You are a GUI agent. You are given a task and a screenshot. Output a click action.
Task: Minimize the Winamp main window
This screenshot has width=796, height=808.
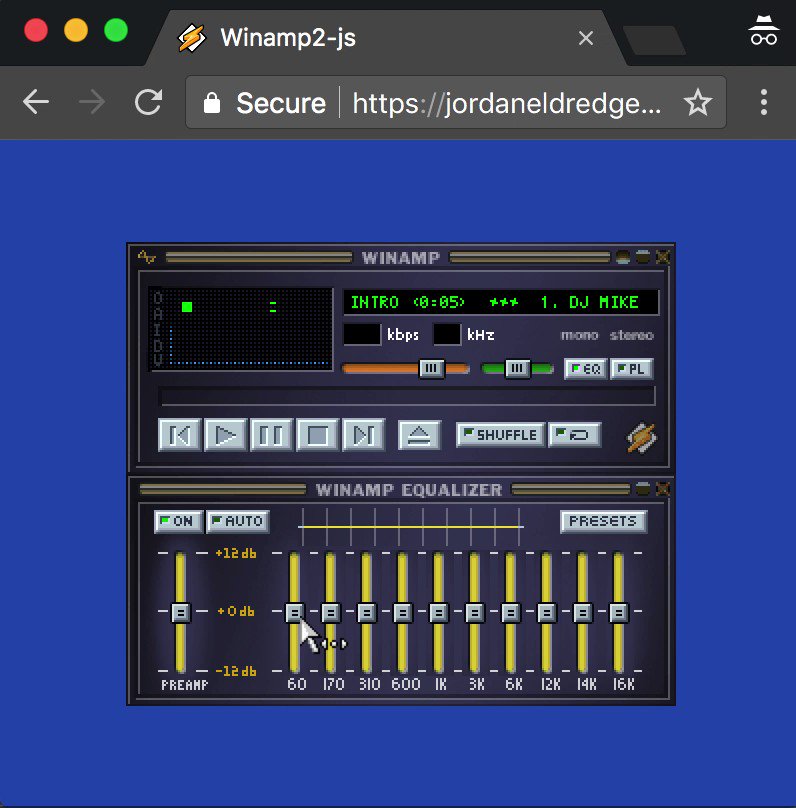tap(623, 257)
